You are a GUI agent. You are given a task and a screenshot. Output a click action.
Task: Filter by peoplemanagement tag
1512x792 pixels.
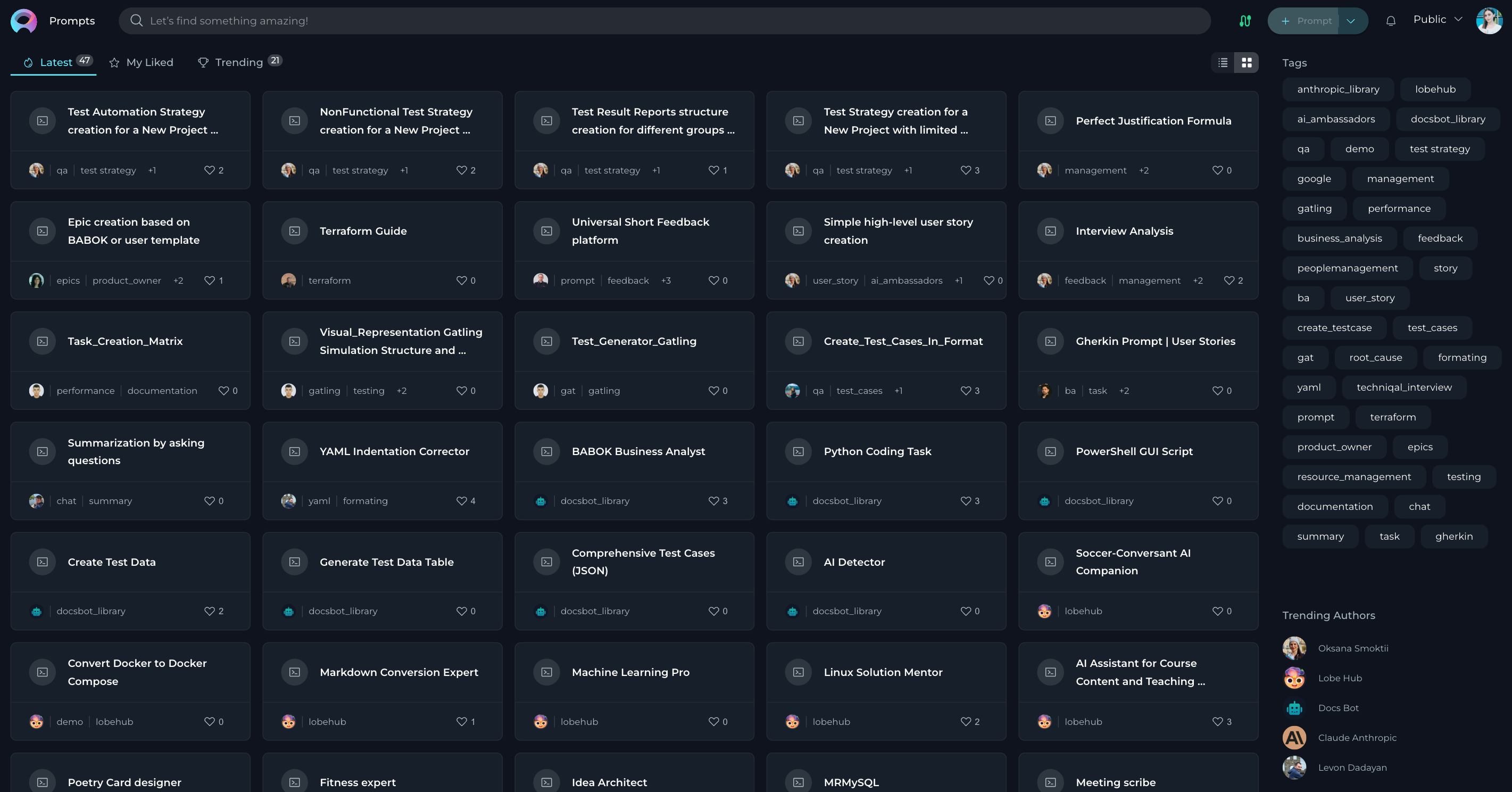pyautogui.click(x=1347, y=268)
